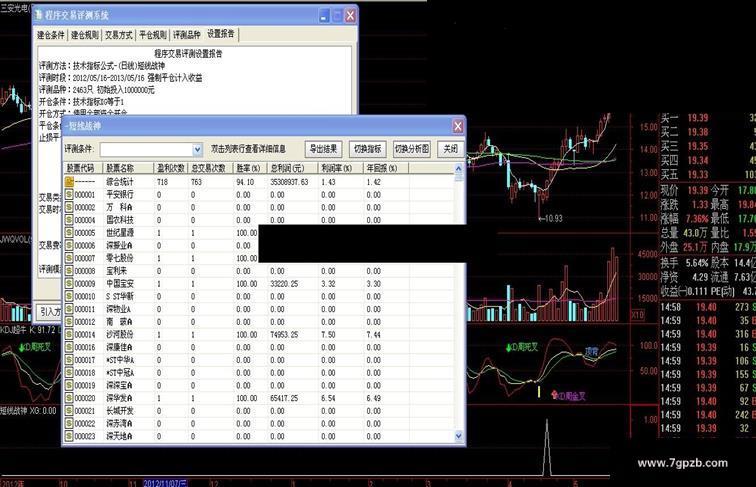Click the S icon for stock 000004

click(x=69, y=220)
